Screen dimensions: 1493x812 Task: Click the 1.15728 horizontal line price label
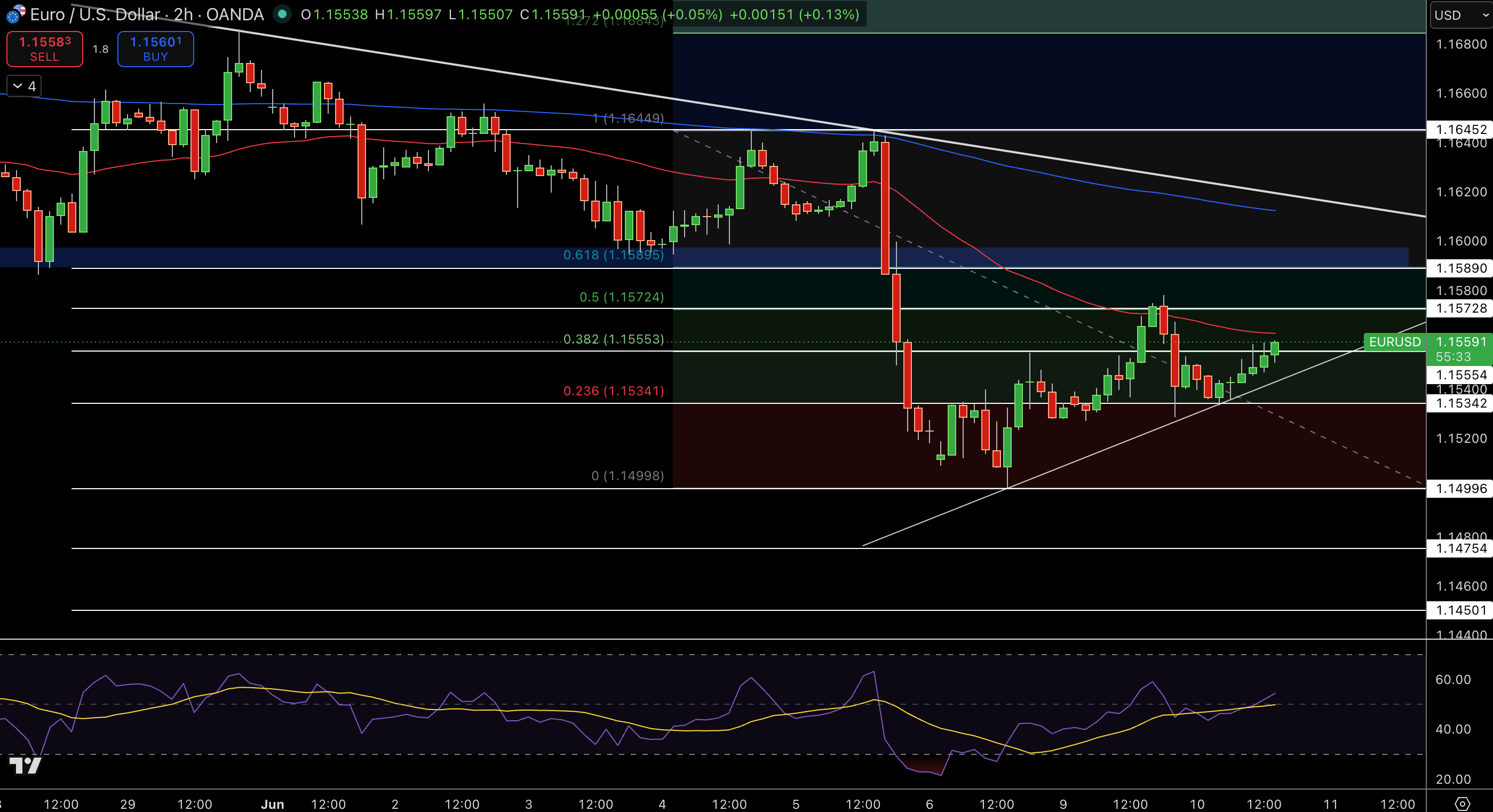coord(1460,308)
